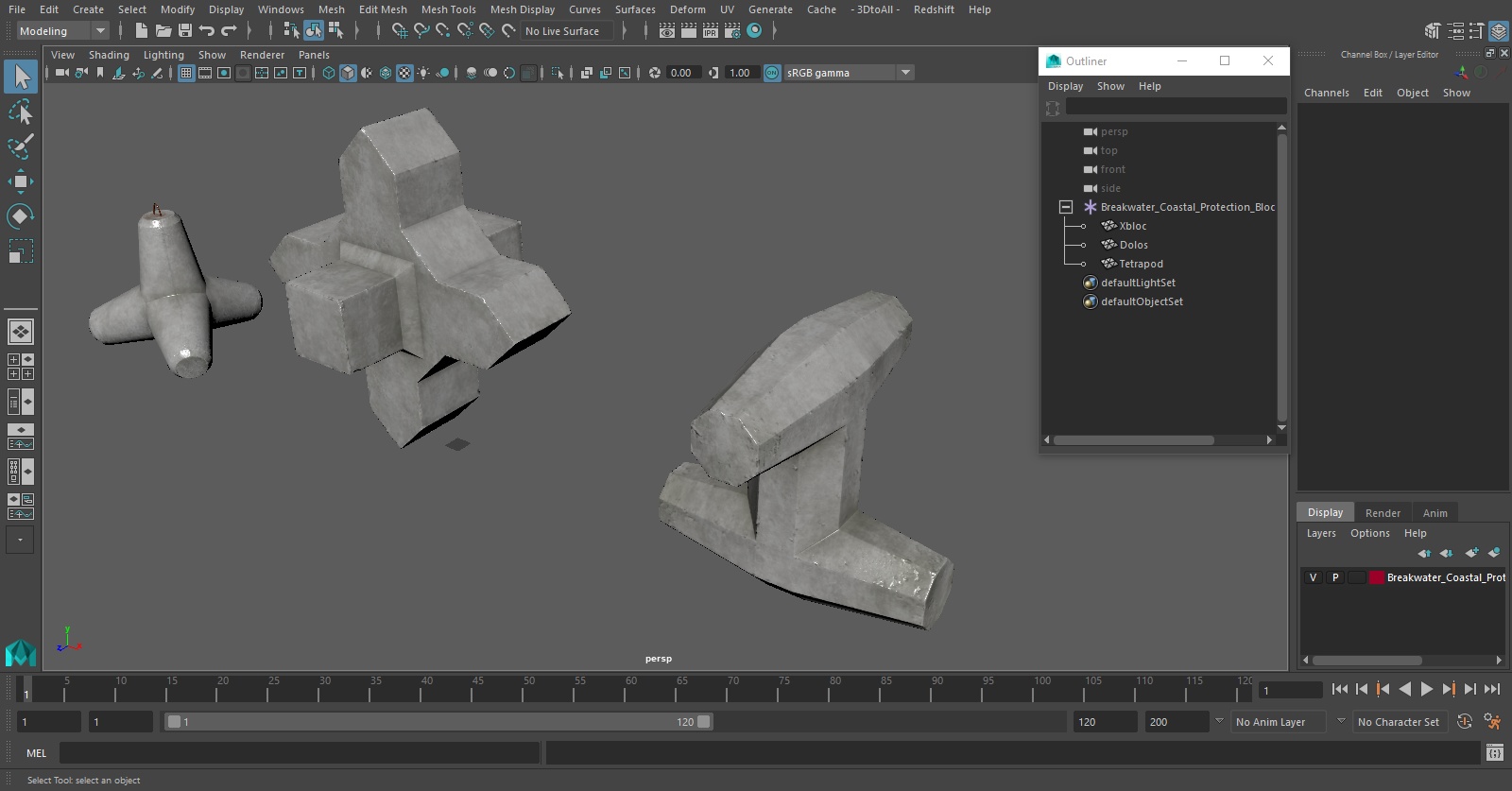Viewport: 1512px width, 791px height.
Task: Select the Dolos node in Outliner
Action: coord(1133,245)
